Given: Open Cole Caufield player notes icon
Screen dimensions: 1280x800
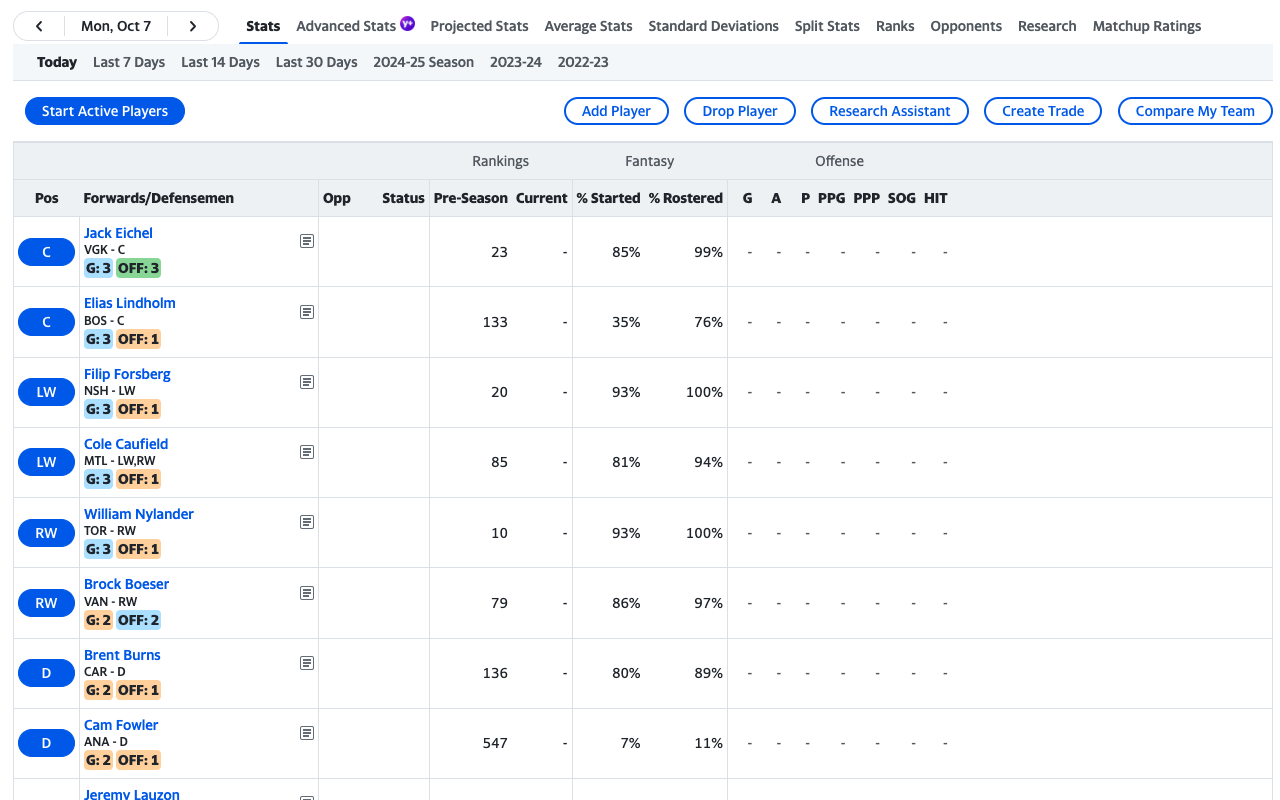Looking at the screenshot, I should pyautogui.click(x=307, y=452).
